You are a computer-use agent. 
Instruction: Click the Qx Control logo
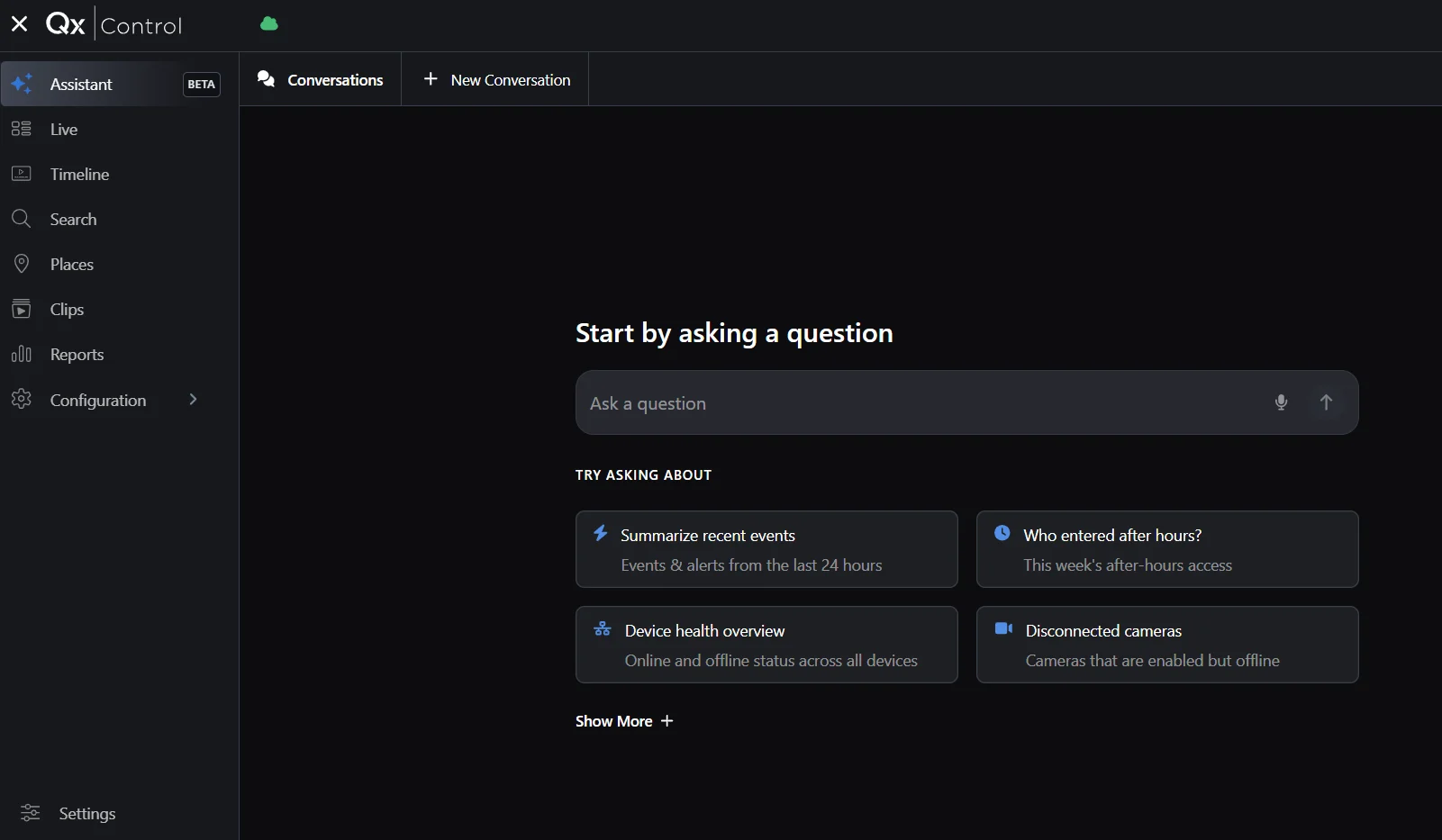[114, 24]
